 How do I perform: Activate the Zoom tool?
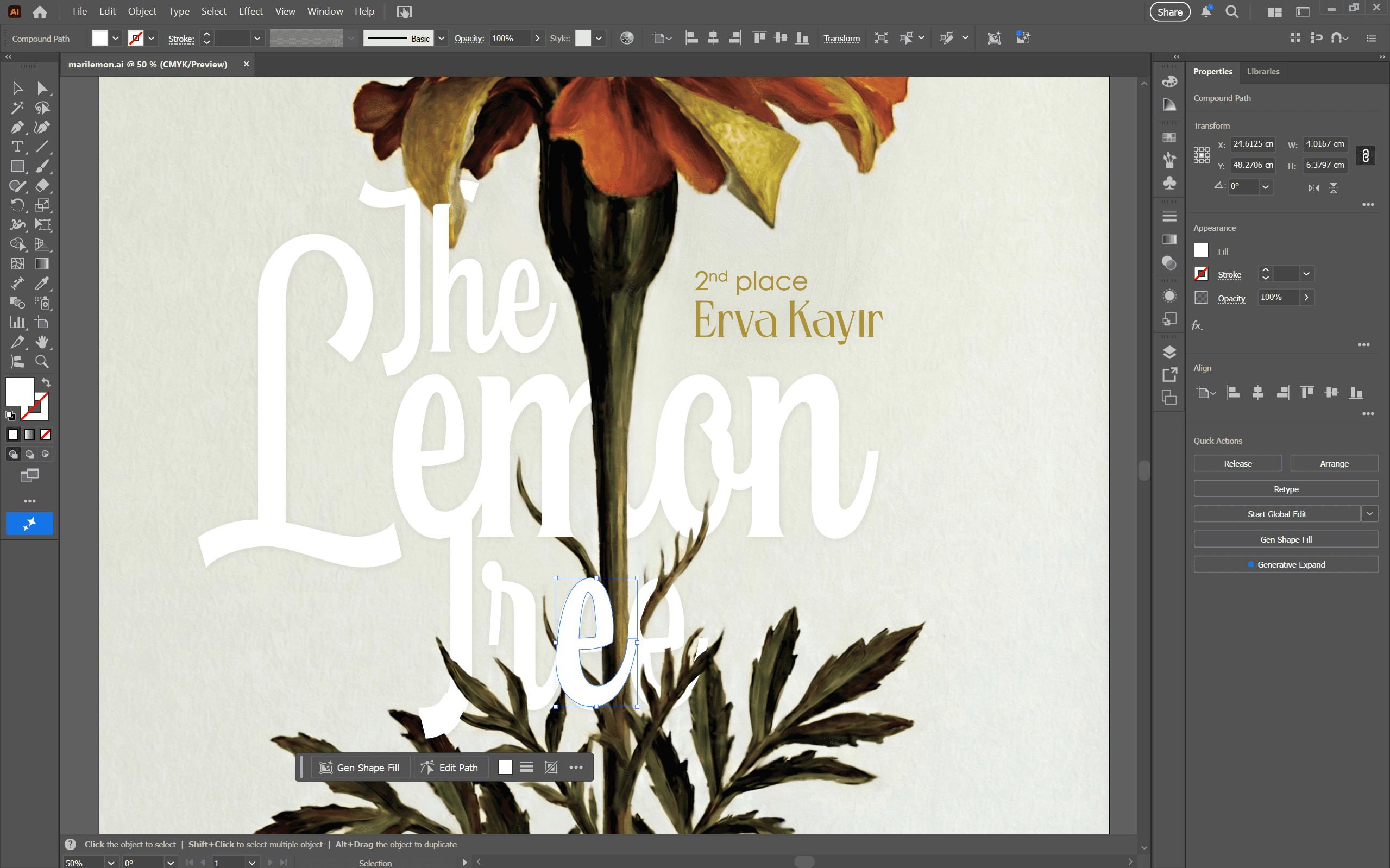(x=42, y=361)
